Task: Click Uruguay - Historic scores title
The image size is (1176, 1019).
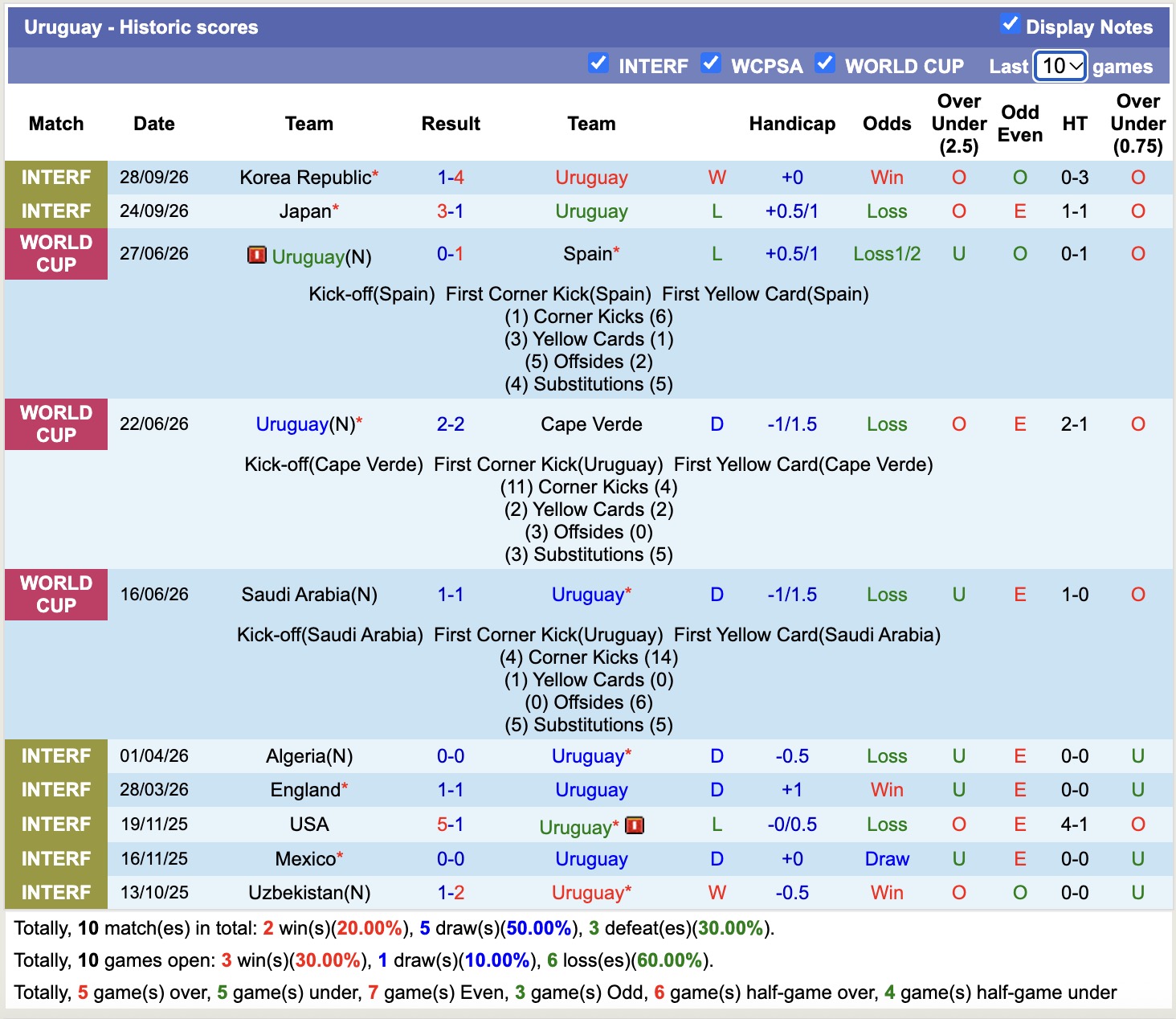Action: [x=141, y=27]
